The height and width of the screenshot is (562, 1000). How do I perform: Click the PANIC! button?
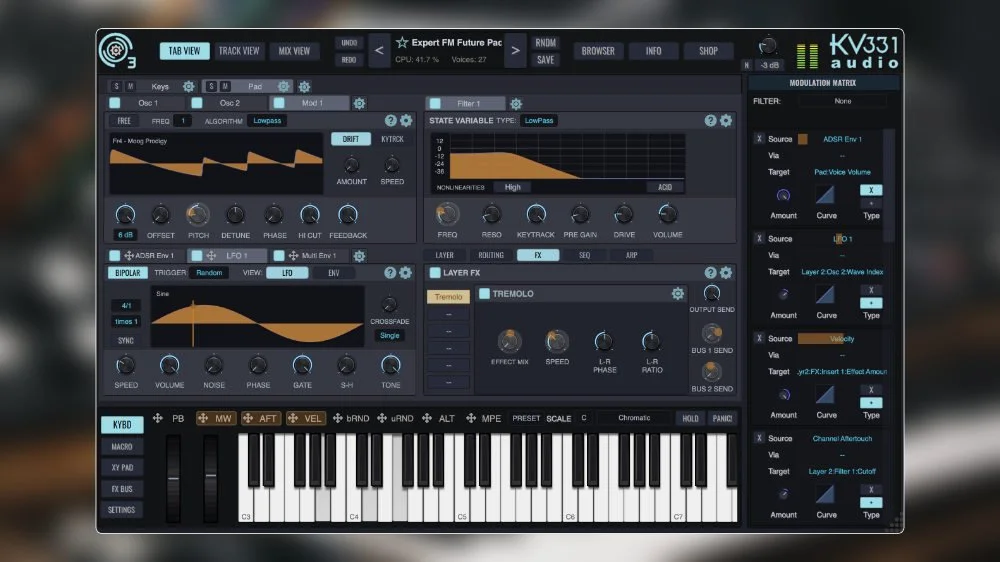pyautogui.click(x=722, y=418)
